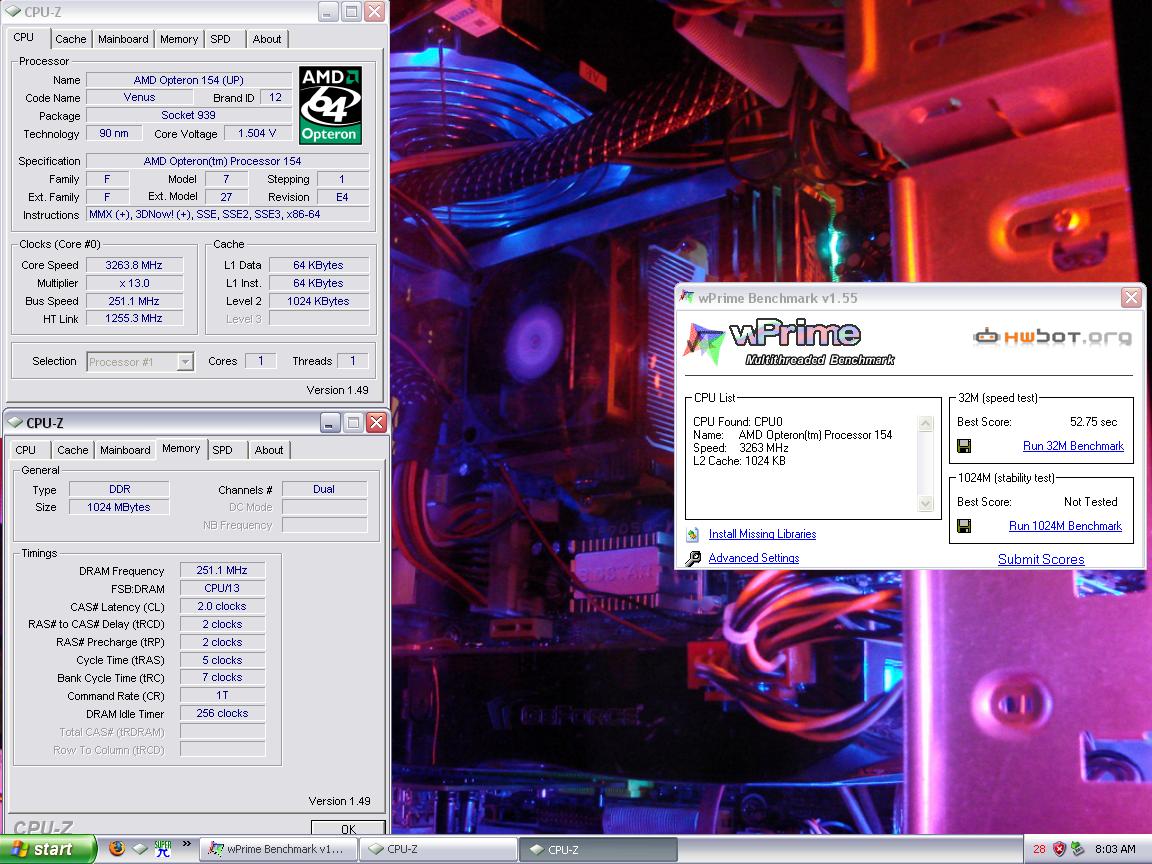
Task: Open SPD tab in upper CPU-Z window
Action: [x=220, y=39]
